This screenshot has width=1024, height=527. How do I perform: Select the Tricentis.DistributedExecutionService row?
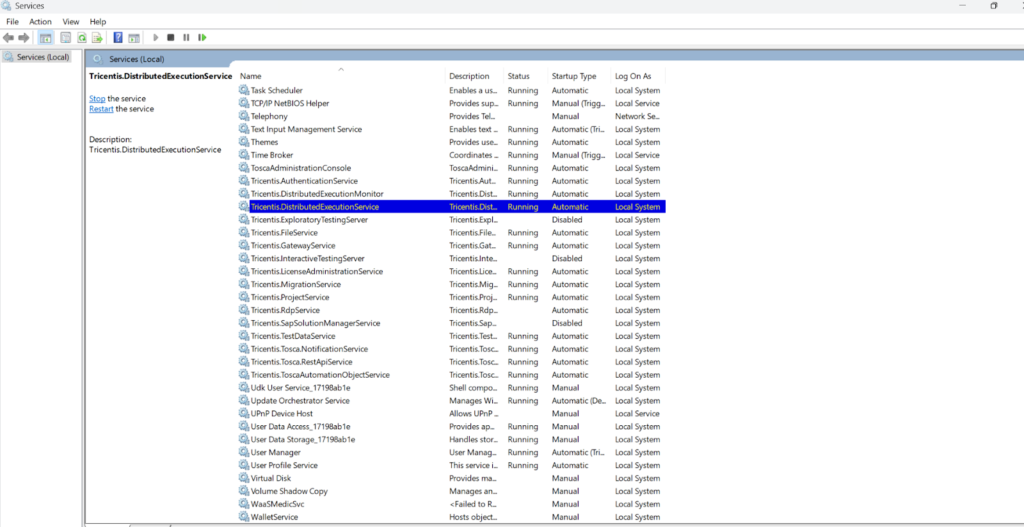click(451, 206)
